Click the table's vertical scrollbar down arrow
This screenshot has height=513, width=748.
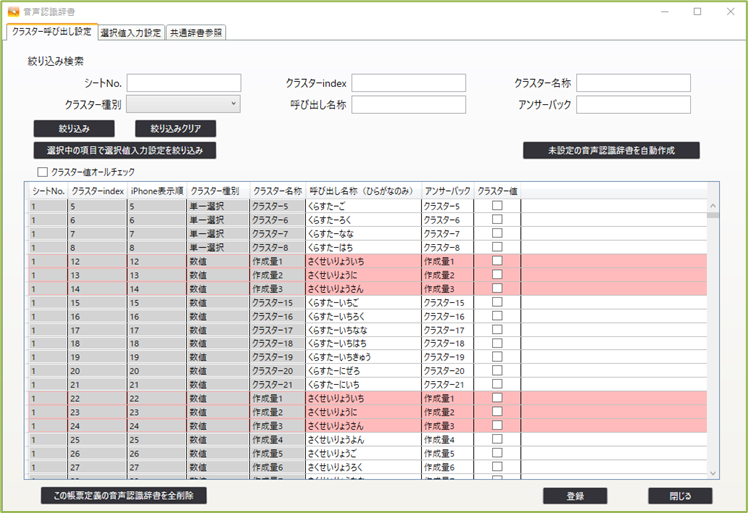point(713,473)
